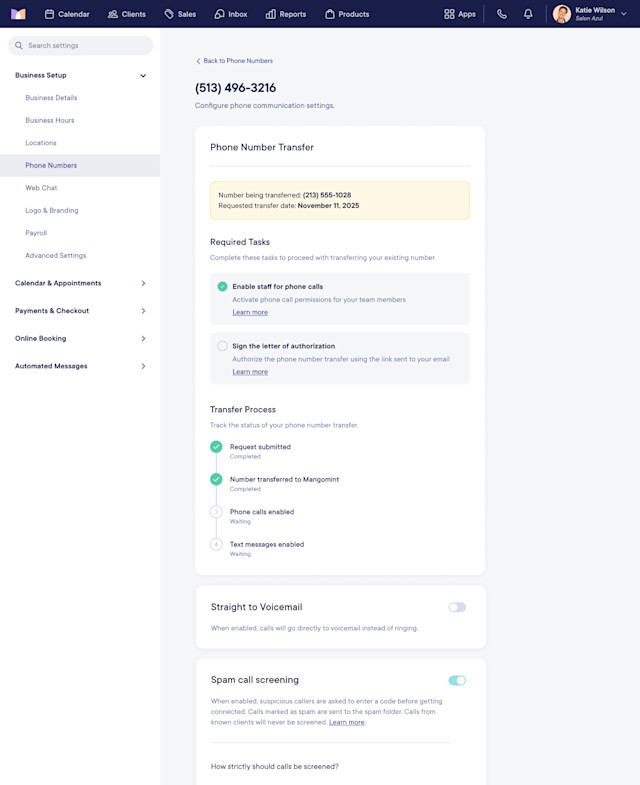The width and height of the screenshot is (640, 785).
Task: Open Reports bar chart icon
Action: pos(270,14)
